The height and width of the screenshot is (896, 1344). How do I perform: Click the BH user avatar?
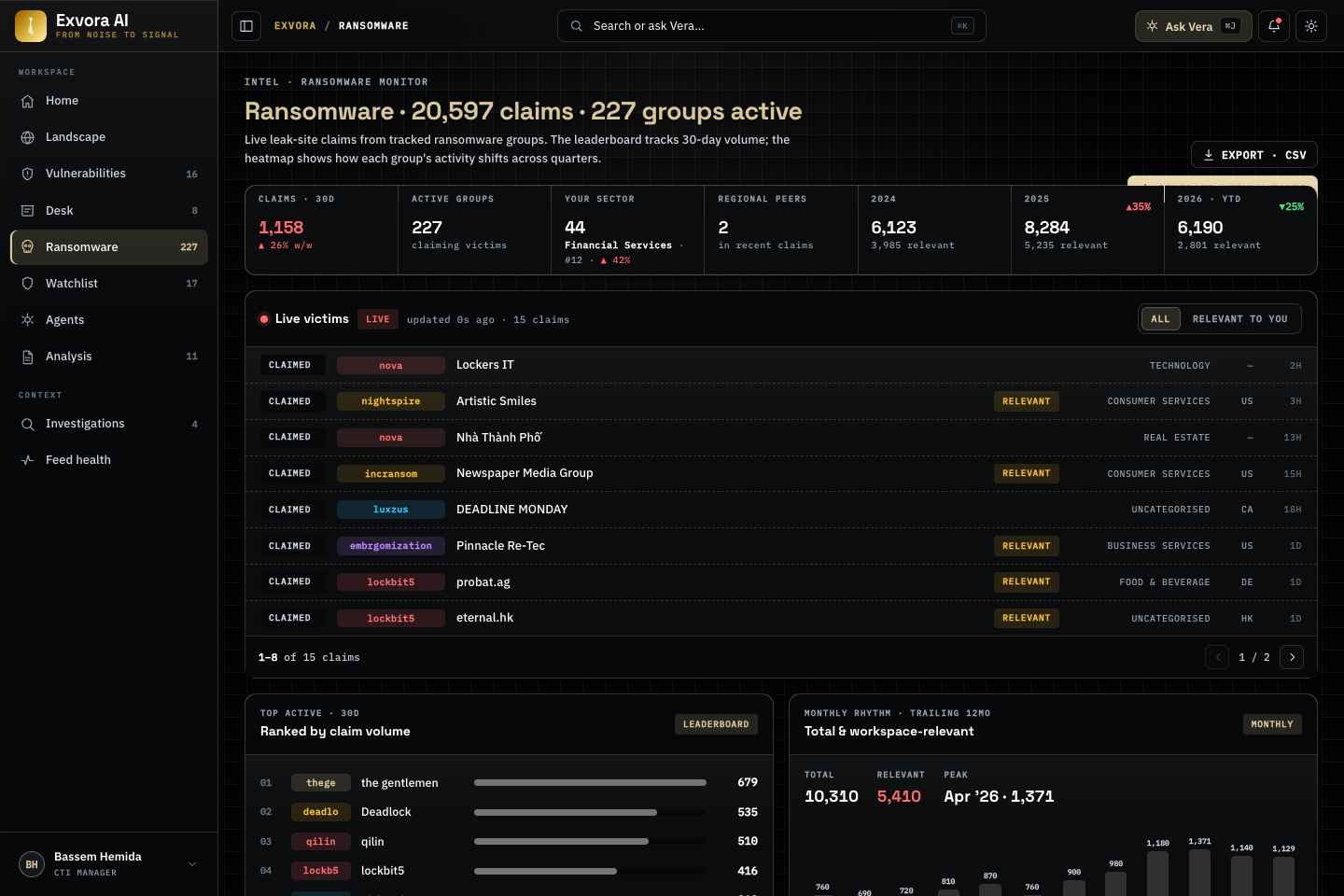click(x=32, y=864)
